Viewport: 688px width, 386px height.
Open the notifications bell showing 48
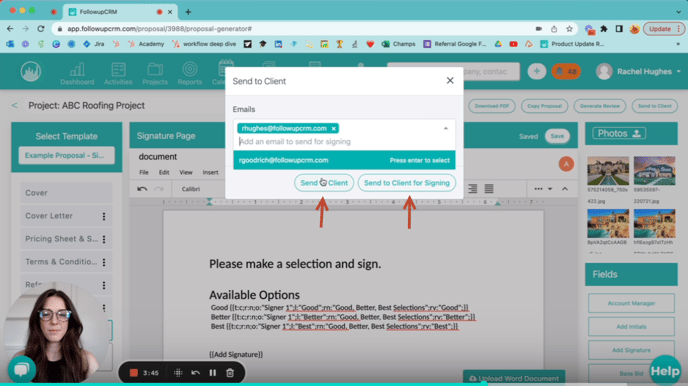(x=566, y=71)
